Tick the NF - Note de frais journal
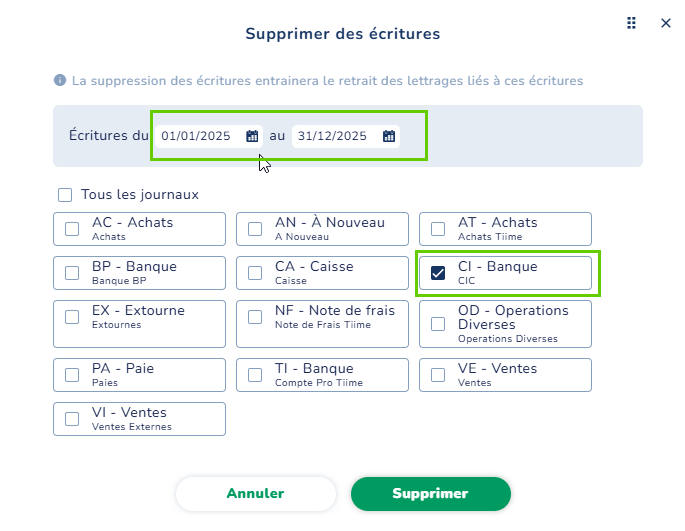This screenshot has width=685, height=531. point(255,317)
